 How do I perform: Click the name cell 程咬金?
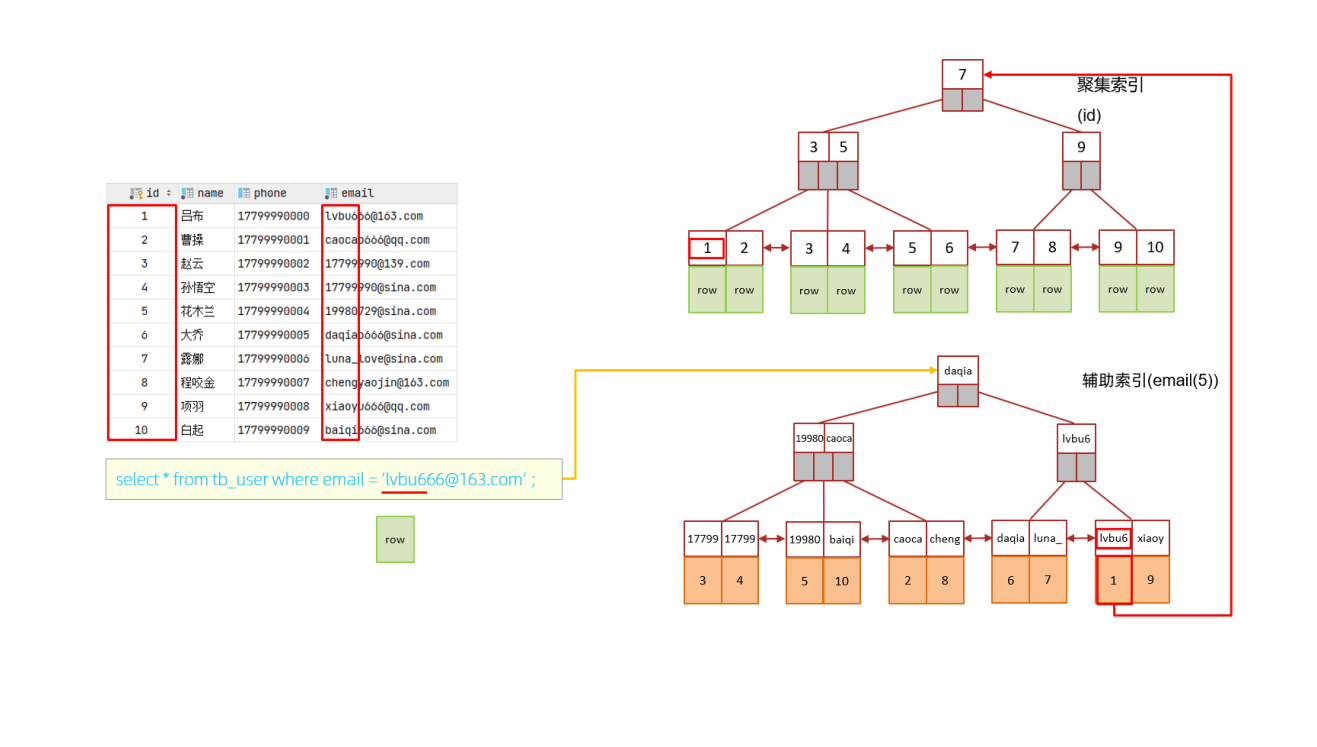(x=198, y=383)
